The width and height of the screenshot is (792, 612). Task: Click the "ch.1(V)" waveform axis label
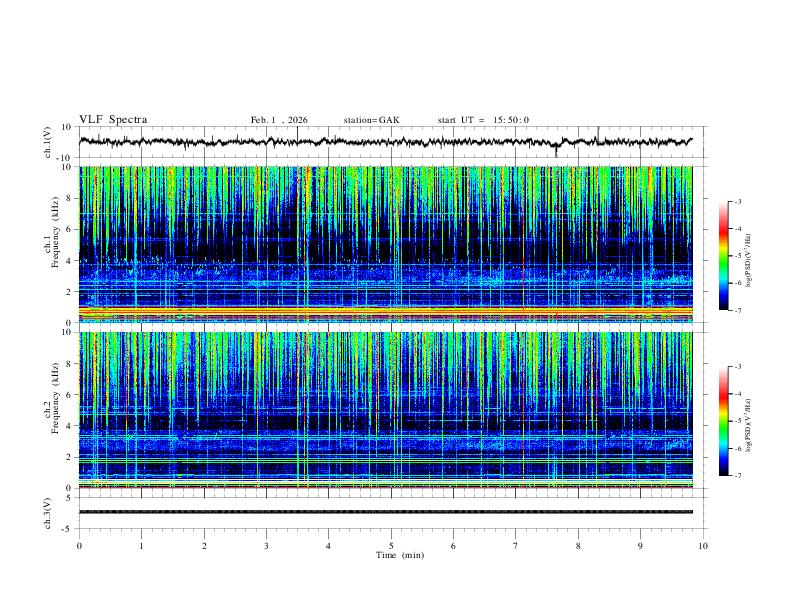tap(48, 142)
